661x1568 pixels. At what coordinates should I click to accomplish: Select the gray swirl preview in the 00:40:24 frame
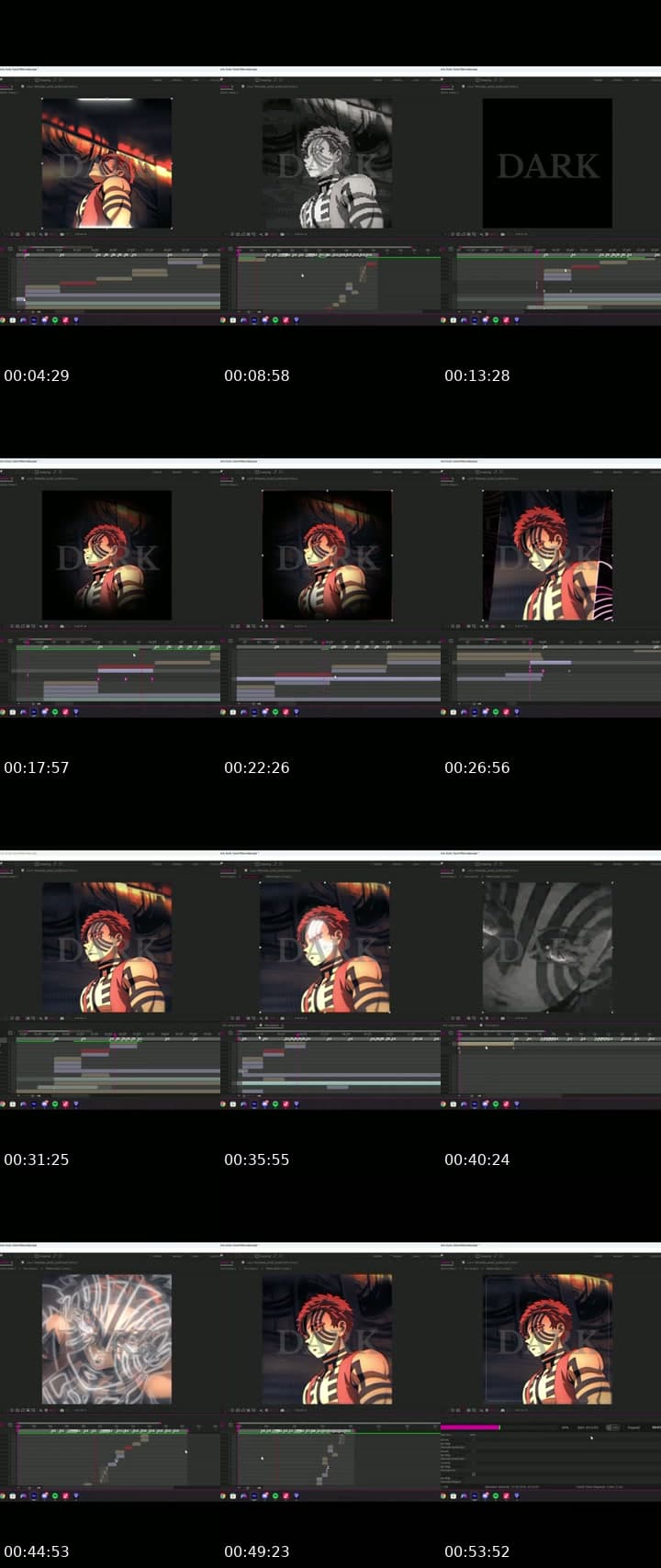click(x=547, y=947)
